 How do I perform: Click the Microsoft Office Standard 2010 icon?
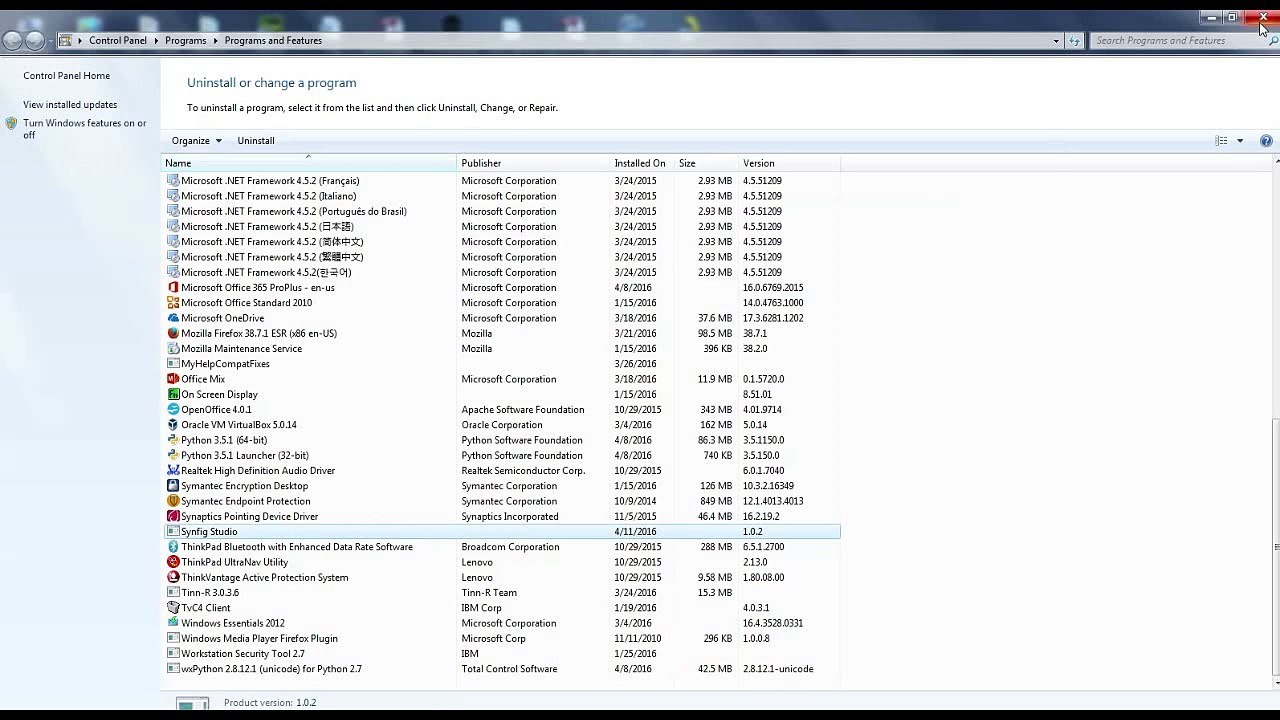[x=173, y=303]
